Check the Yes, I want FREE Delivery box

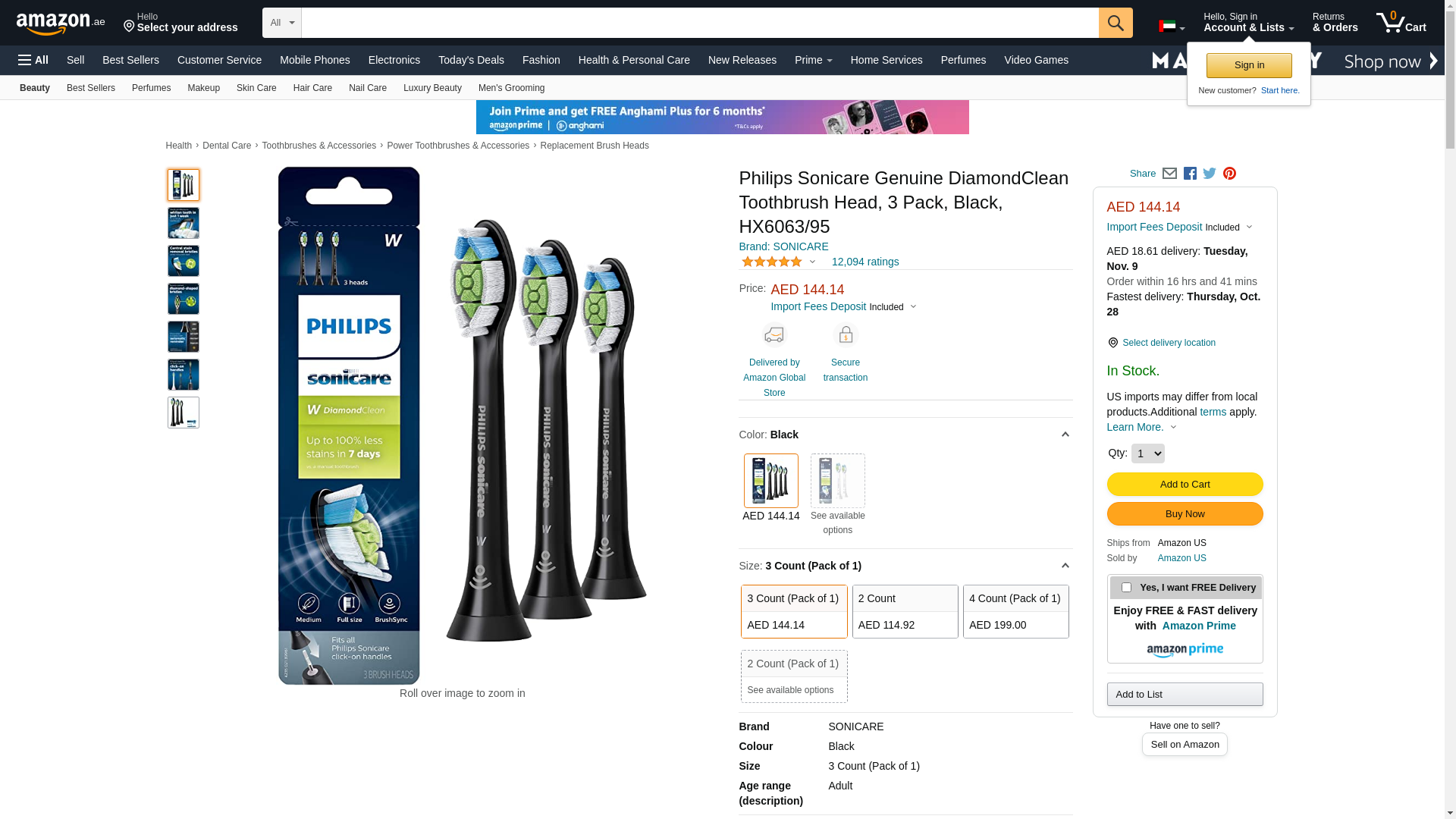pyautogui.click(x=1126, y=588)
